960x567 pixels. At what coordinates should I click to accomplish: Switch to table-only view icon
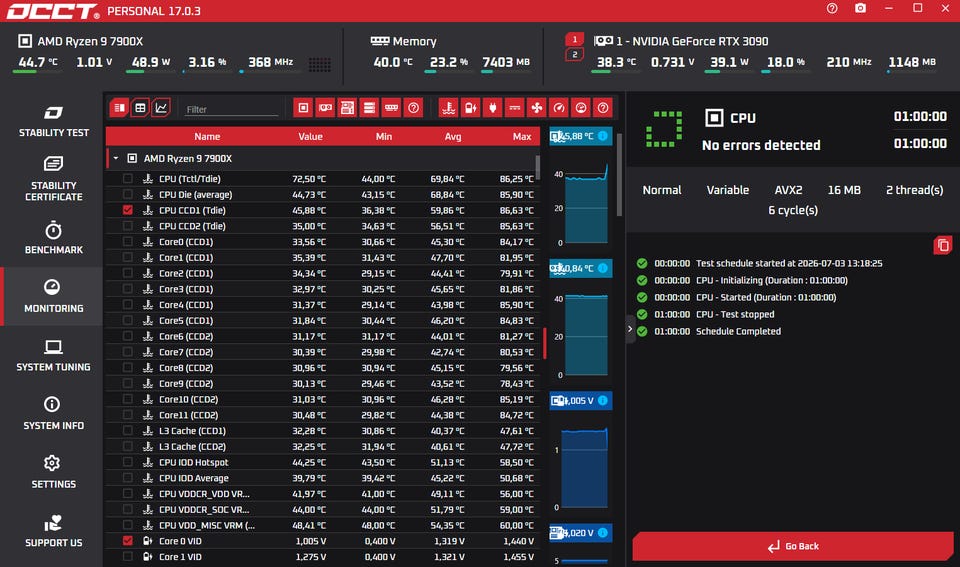point(140,108)
